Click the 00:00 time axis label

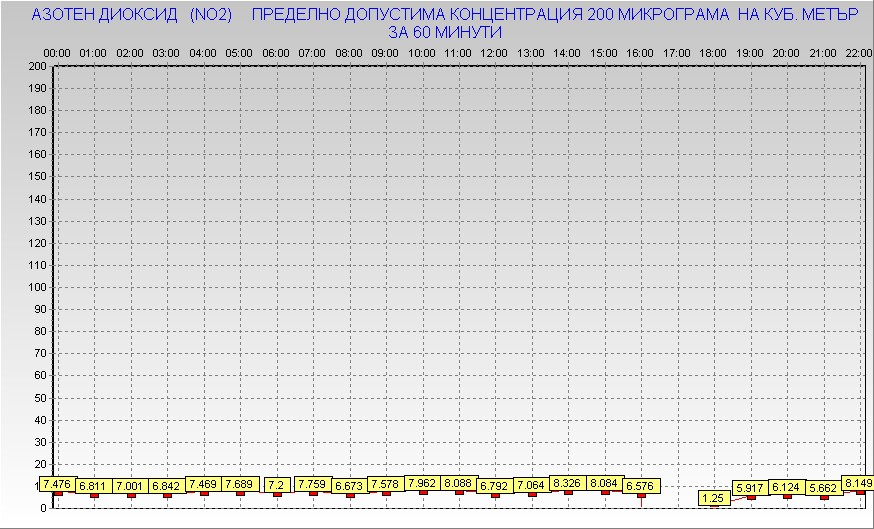point(57,54)
